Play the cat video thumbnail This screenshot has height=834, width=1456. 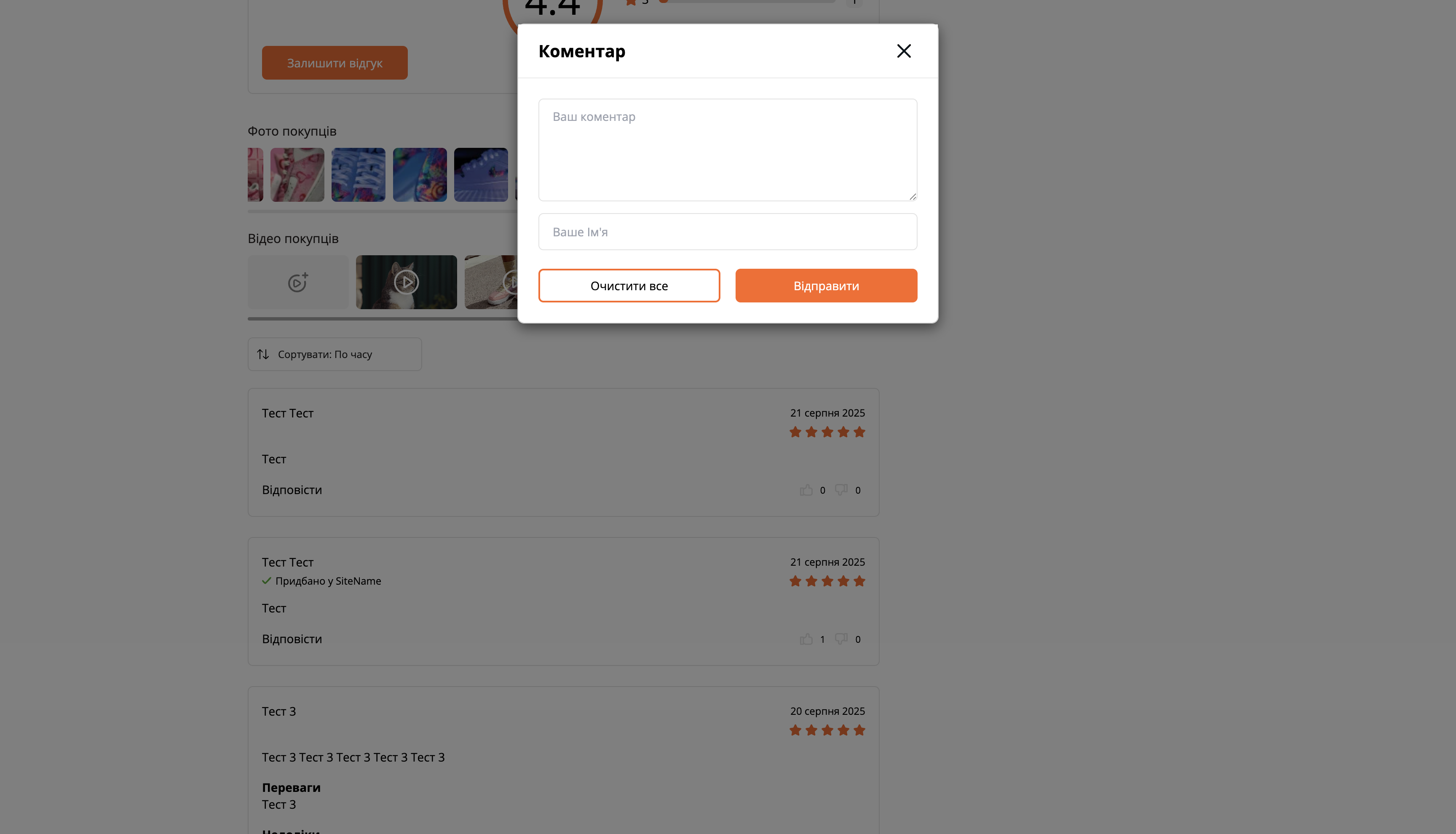[406, 282]
